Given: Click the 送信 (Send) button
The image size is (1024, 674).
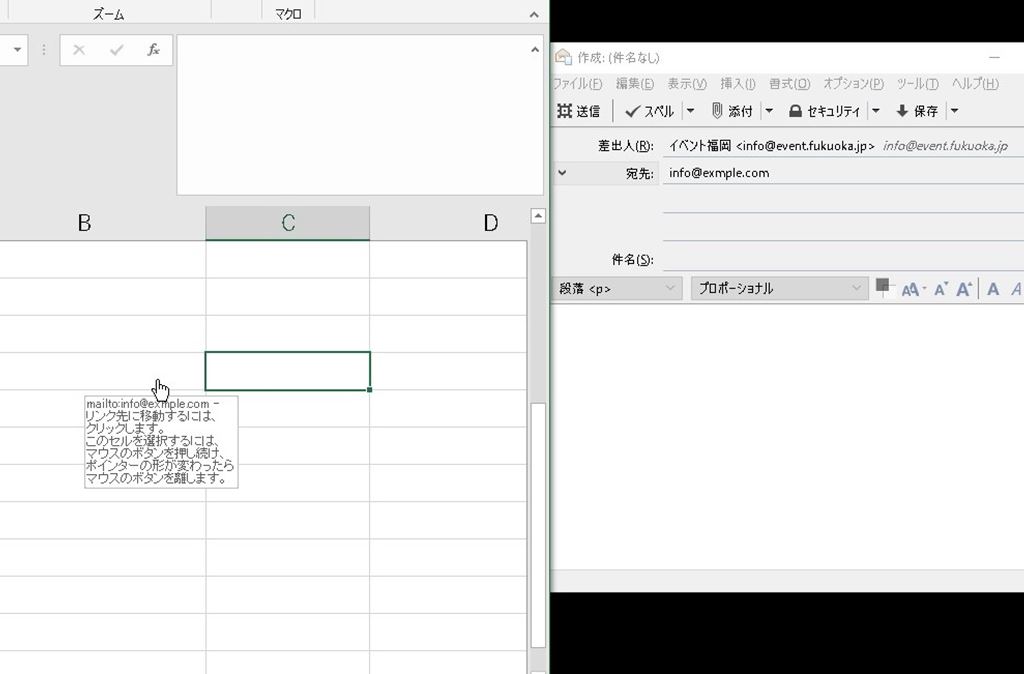Looking at the screenshot, I should pyautogui.click(x=578, y=111).
